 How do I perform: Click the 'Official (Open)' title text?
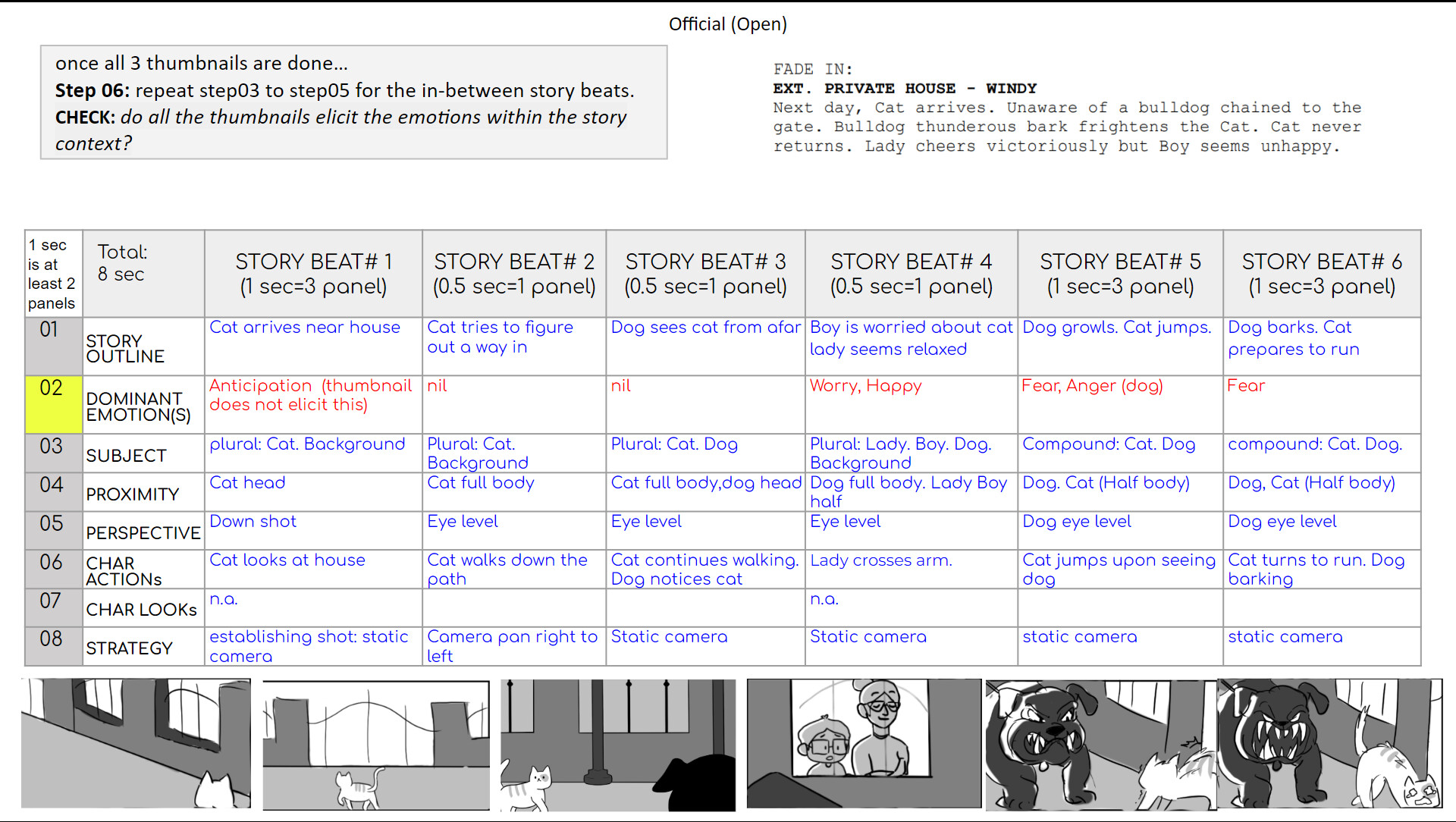pos(728,24)
